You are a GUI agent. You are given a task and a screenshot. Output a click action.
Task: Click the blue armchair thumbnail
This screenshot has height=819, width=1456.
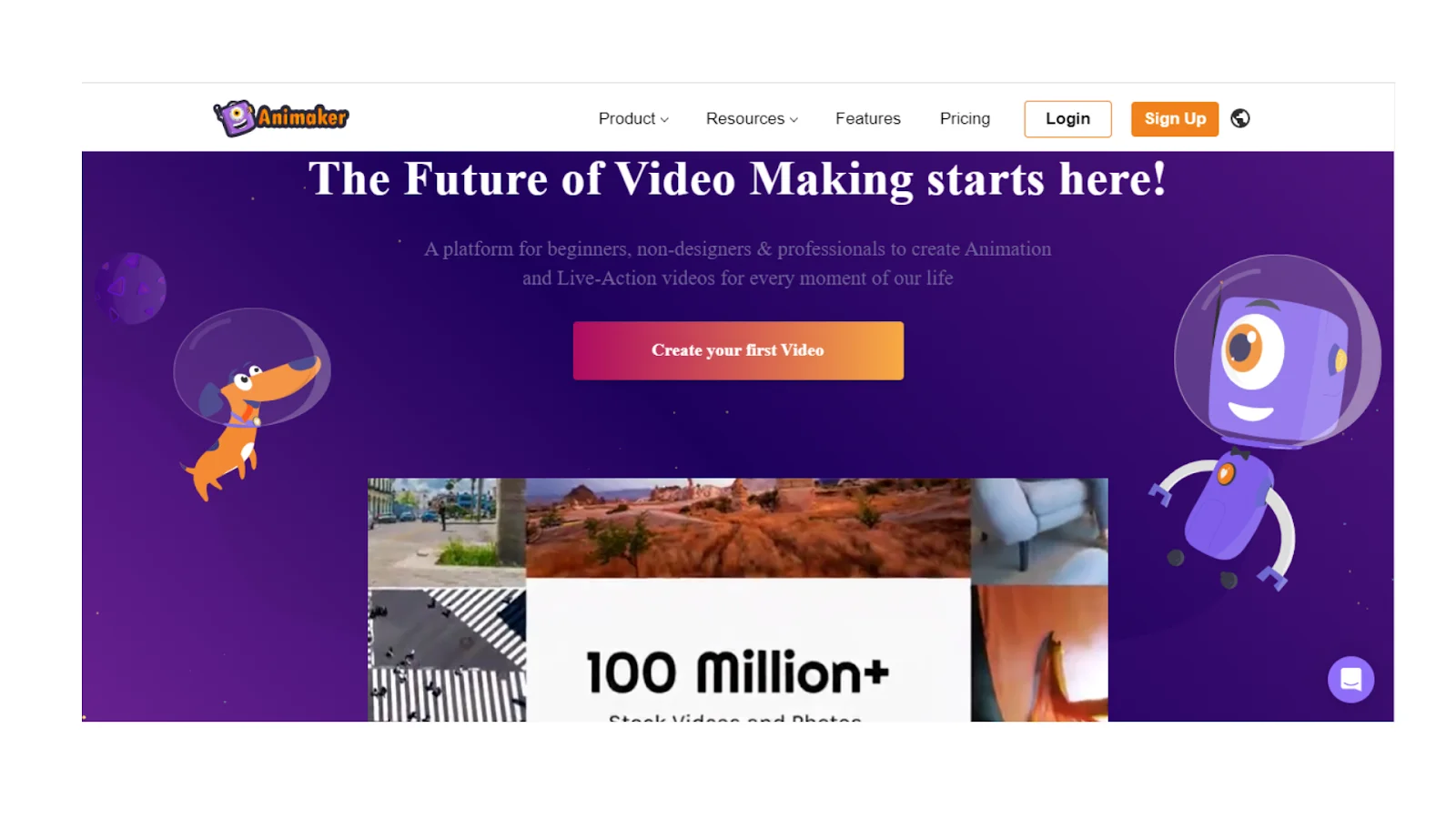click(1039, 531)
